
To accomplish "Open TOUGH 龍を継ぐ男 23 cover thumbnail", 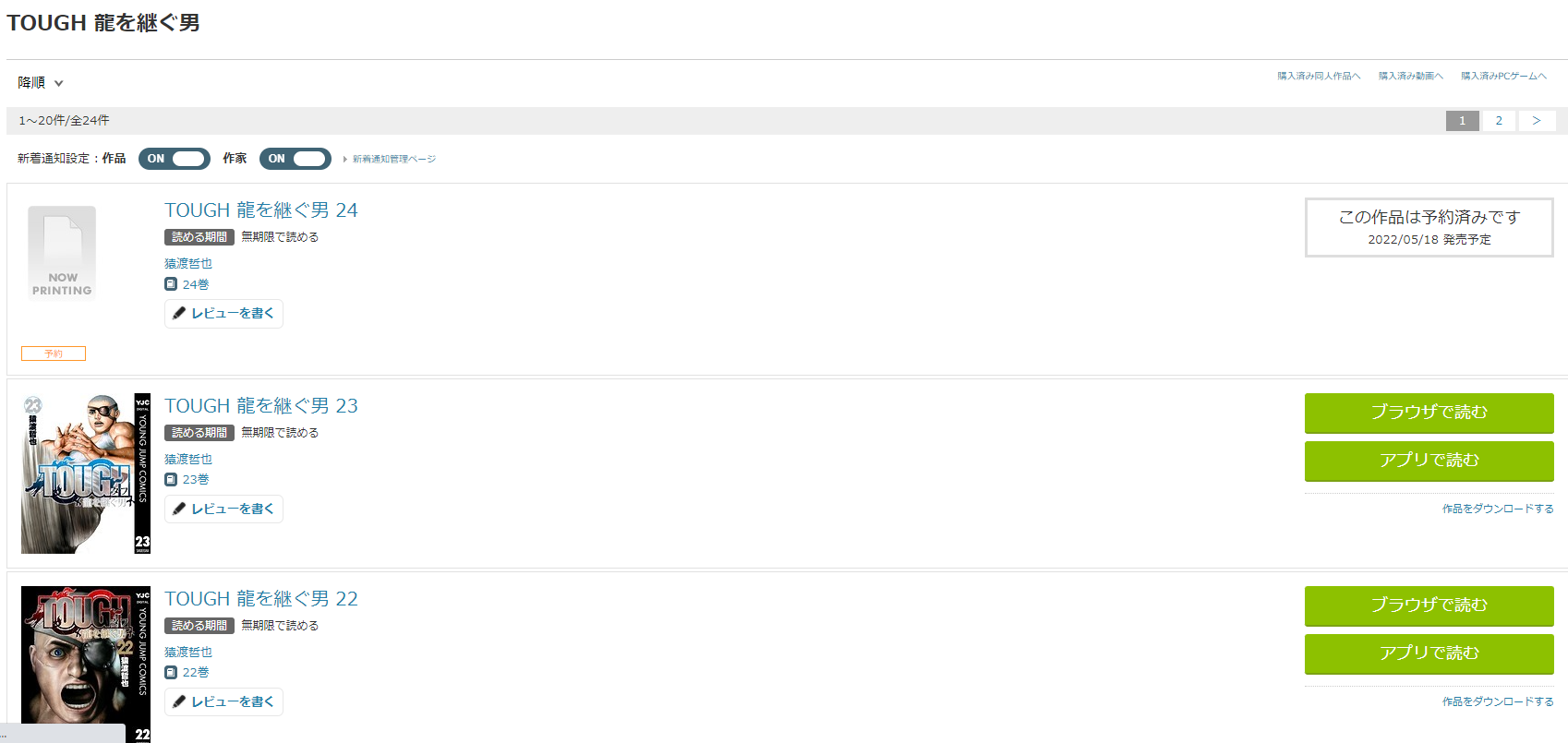I will pyautogui.click(x=86, y=473).
